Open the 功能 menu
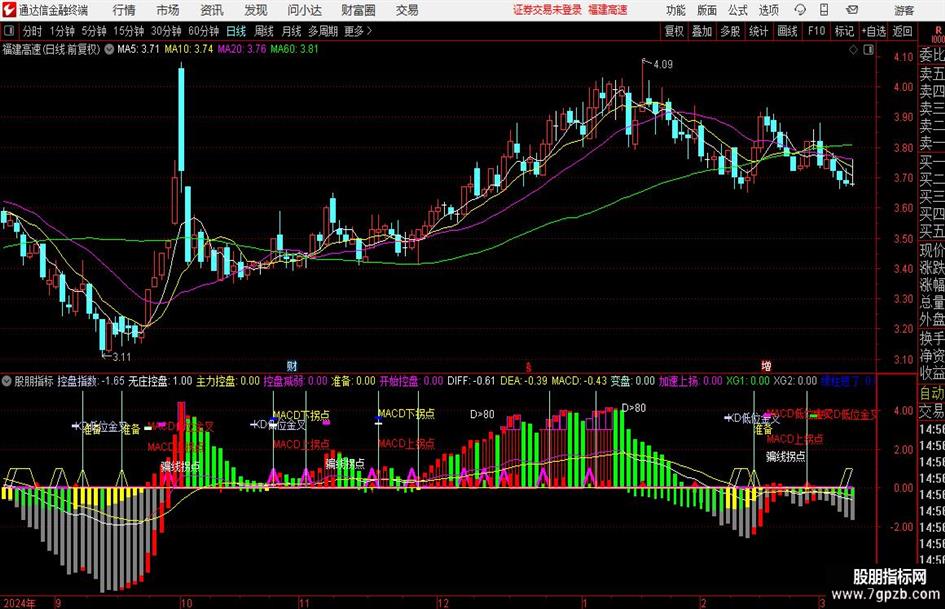This screenshot has height=609, width=945. coord(676,10)
